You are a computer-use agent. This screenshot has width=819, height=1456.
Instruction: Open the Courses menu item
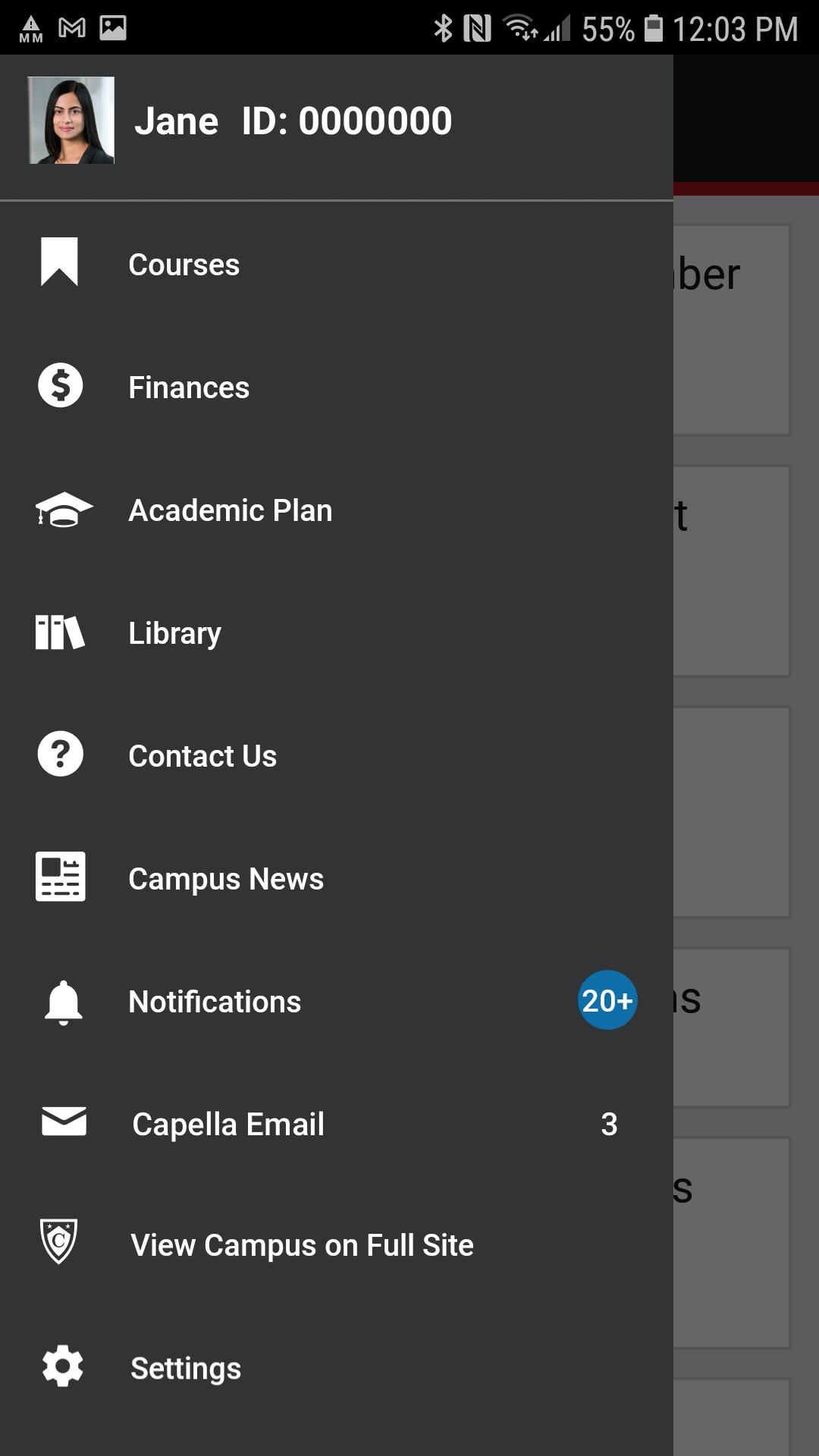(x=337, y=265)
